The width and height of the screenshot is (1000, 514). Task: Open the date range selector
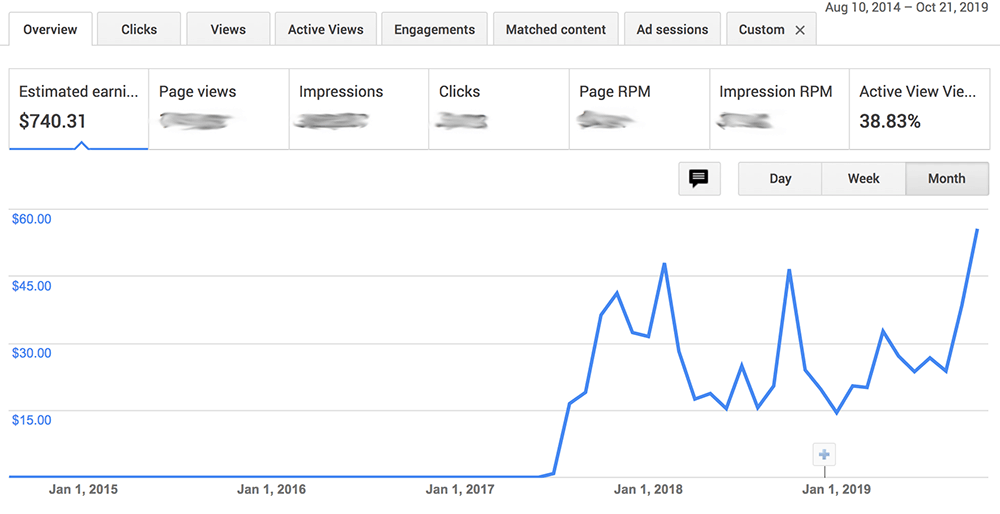click(907, 7)
